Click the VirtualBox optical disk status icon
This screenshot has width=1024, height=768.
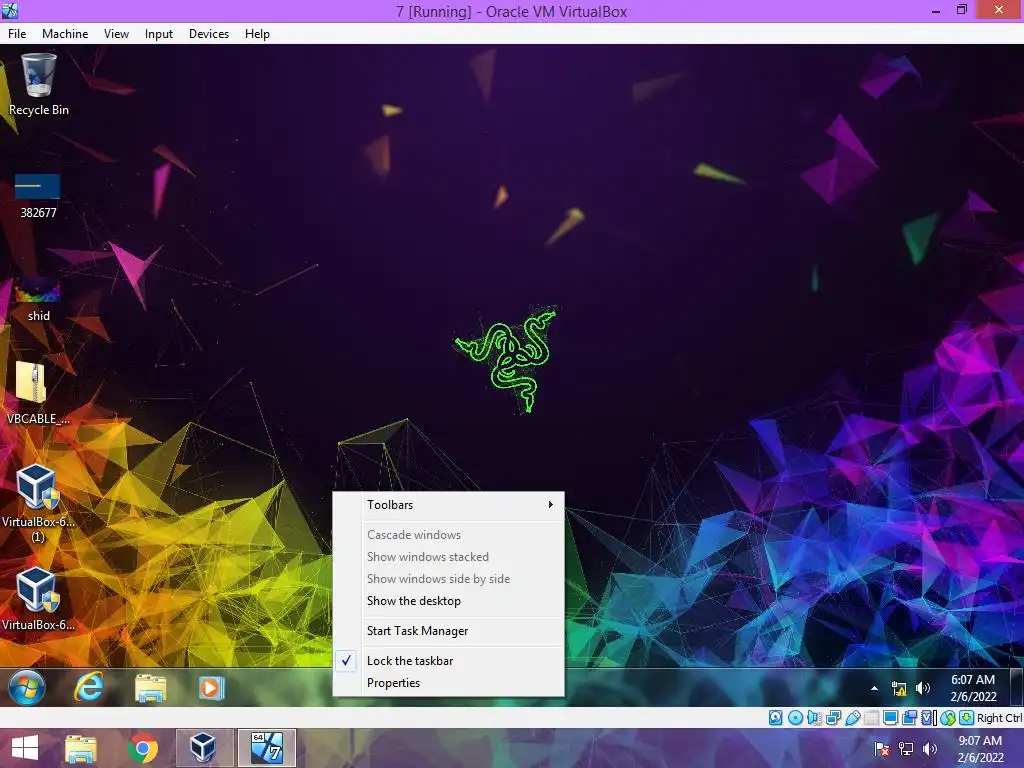coord(795,718)
